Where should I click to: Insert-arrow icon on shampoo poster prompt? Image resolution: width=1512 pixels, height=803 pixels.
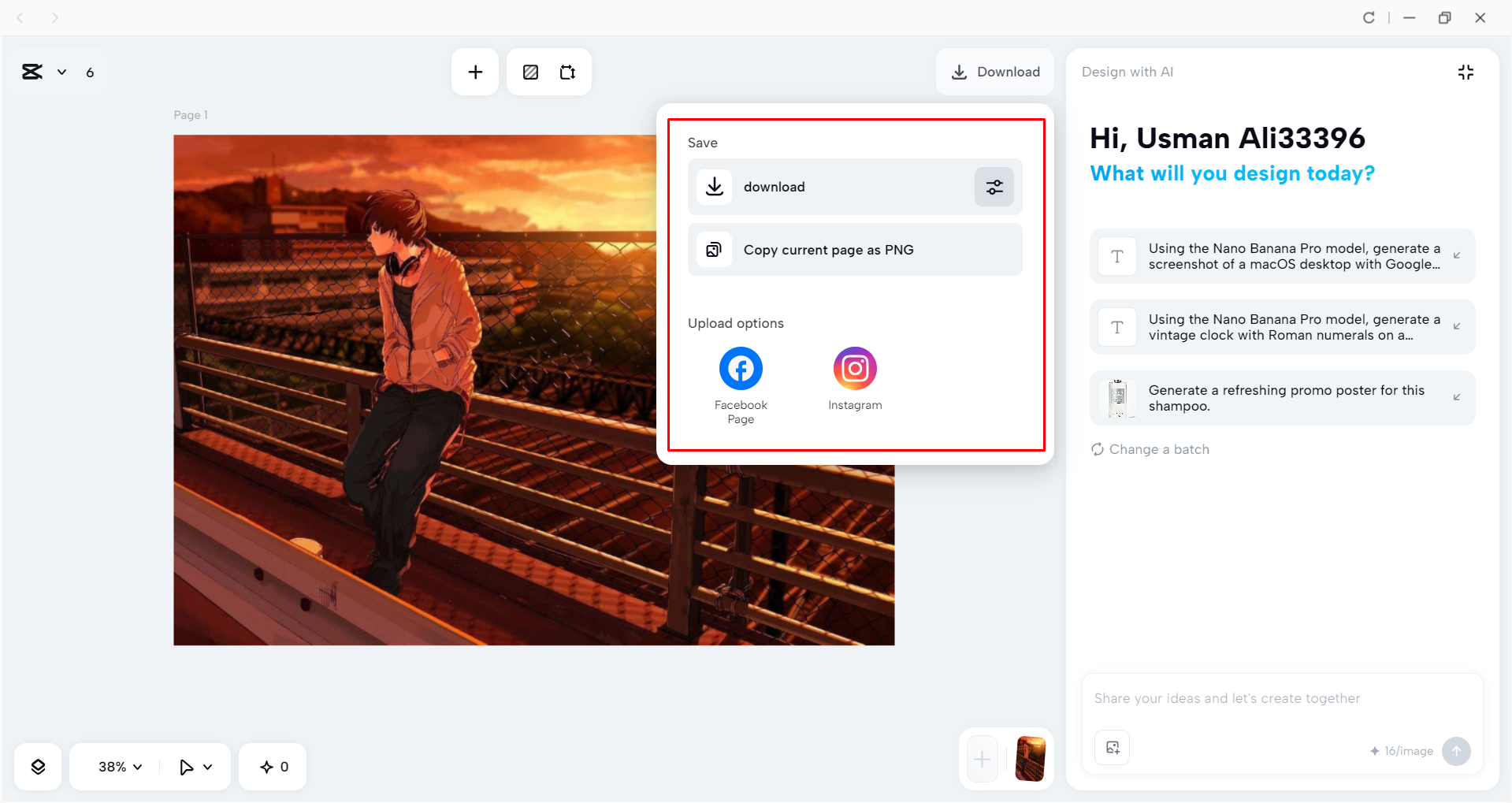click(1457, 397)
